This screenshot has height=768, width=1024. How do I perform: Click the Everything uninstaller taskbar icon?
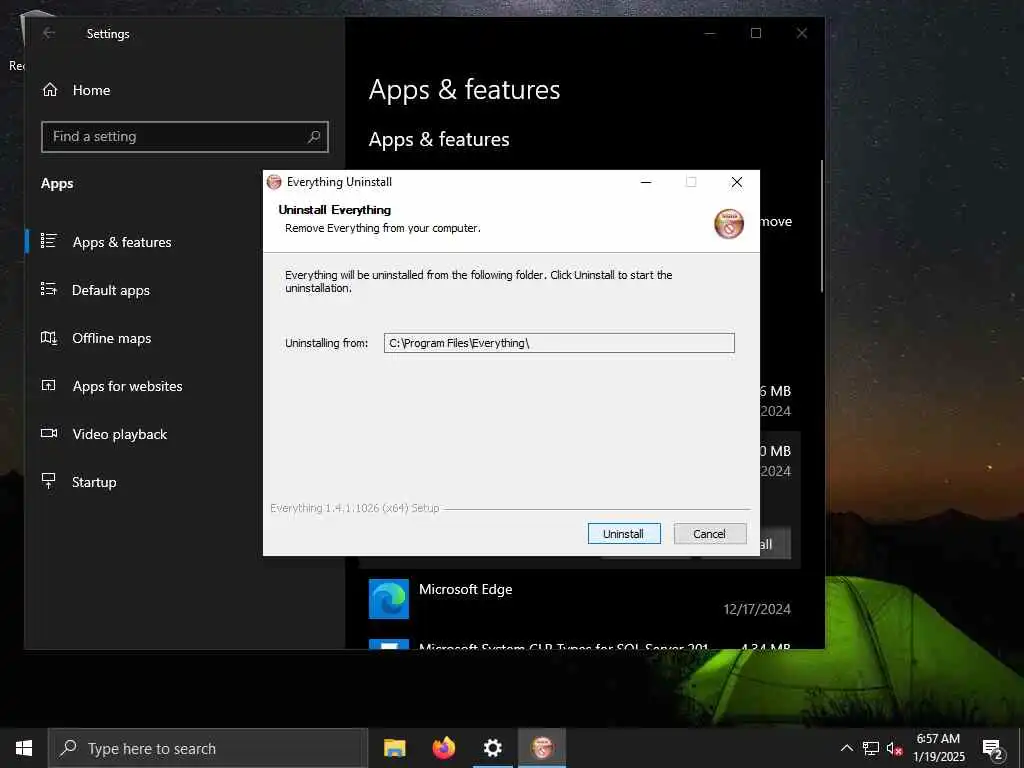coord(542,748)
